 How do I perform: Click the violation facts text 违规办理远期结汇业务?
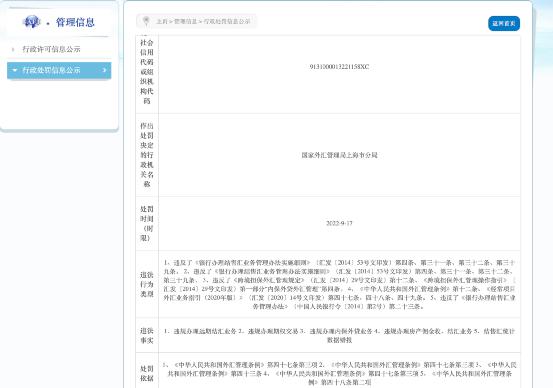coord(339,335)
